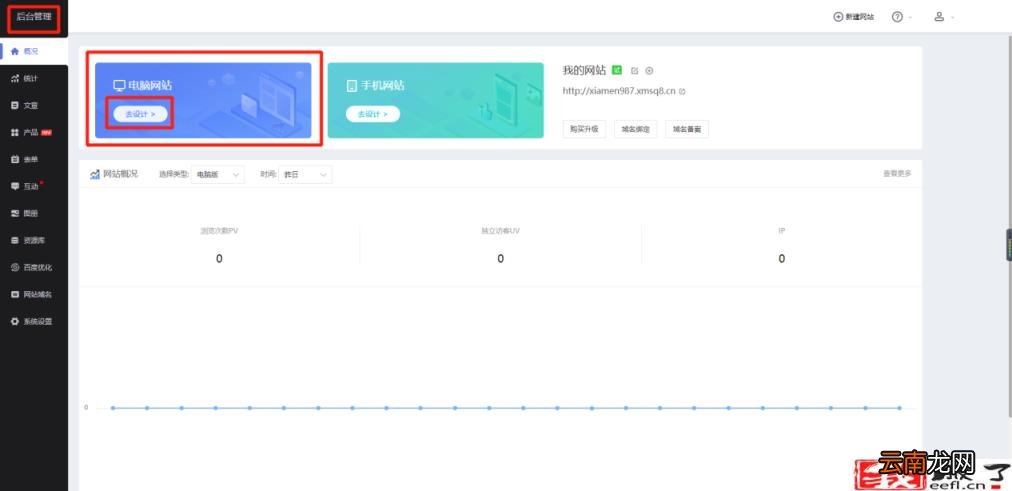Expand the 时间 昨日 dropdown
The image size is (1012, 491).
pyautogui.click(x=305, y=174)
